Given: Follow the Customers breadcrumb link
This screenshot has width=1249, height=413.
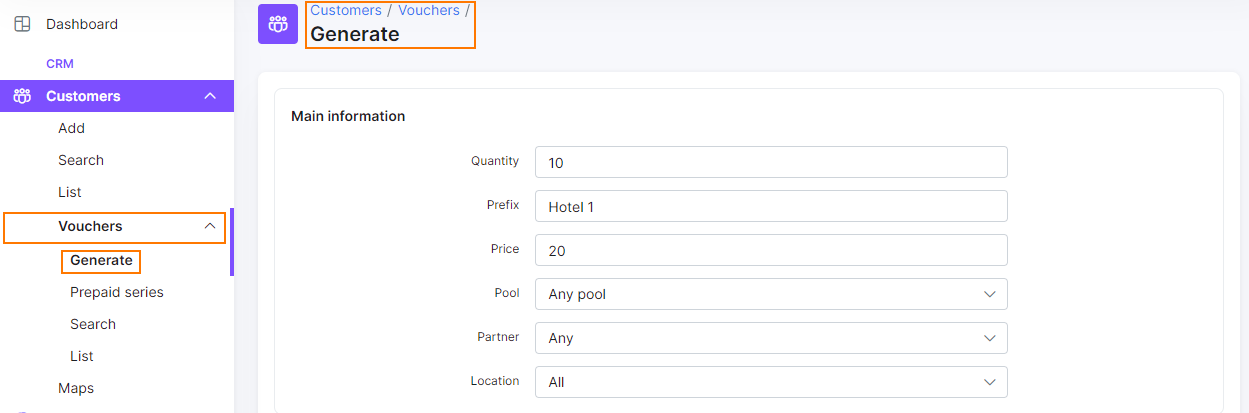Looking at the screenshot, I should pyautogui.click(x=346, y=10).
